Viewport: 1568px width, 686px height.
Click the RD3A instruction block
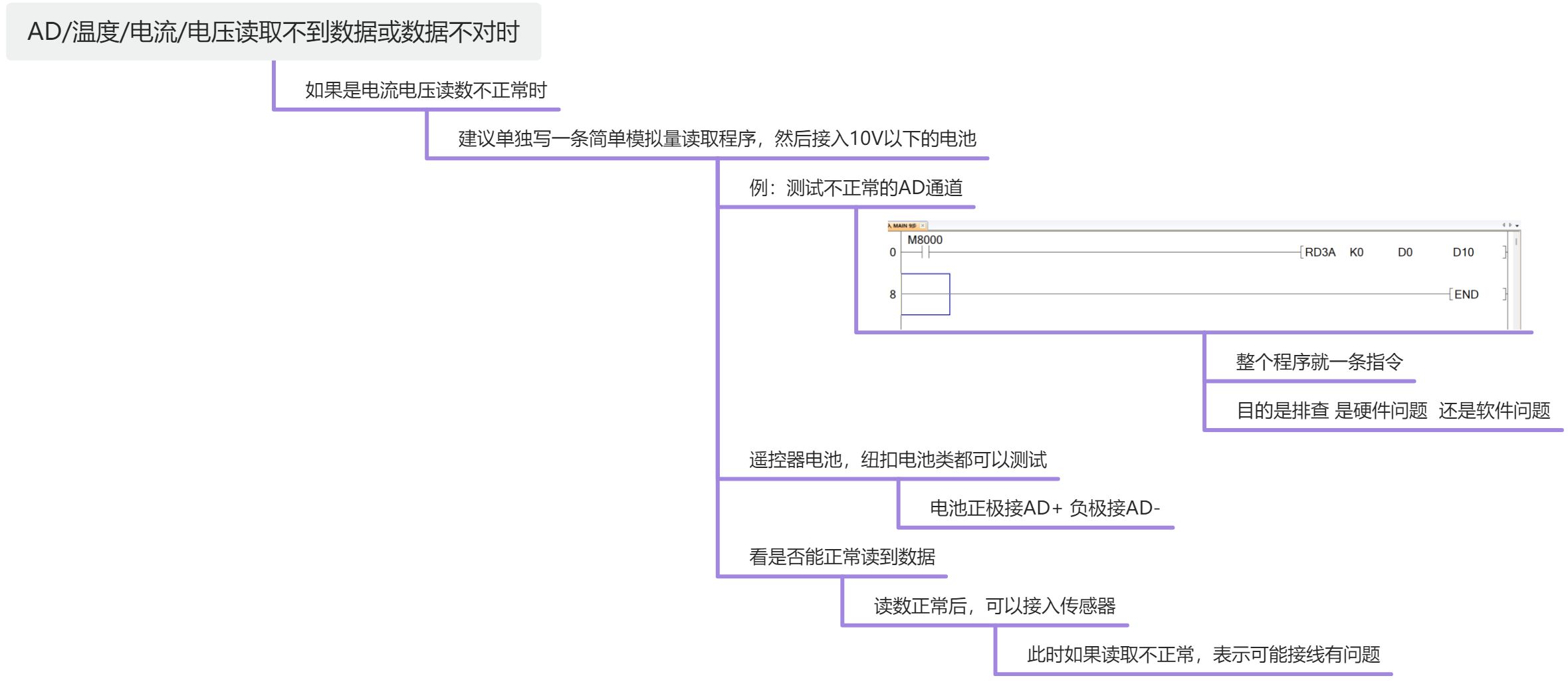1319,253
